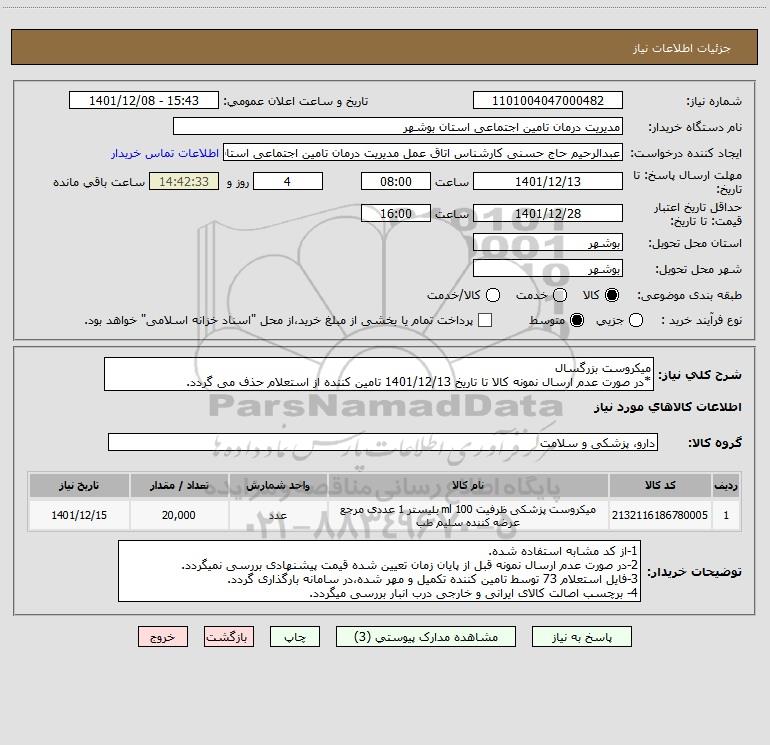Click the remaining time countdown 14:42:33

coord(184,181)
